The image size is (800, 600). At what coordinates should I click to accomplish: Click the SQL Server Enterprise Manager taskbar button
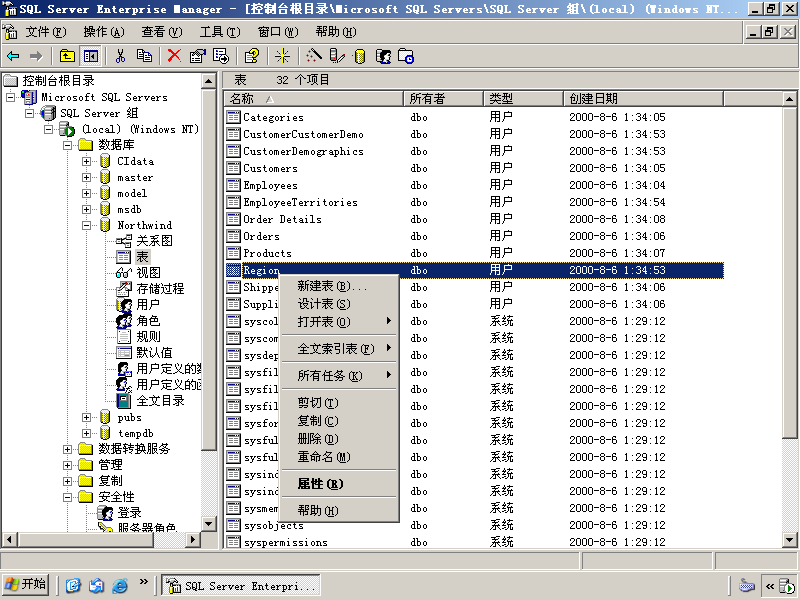point(241,585)
